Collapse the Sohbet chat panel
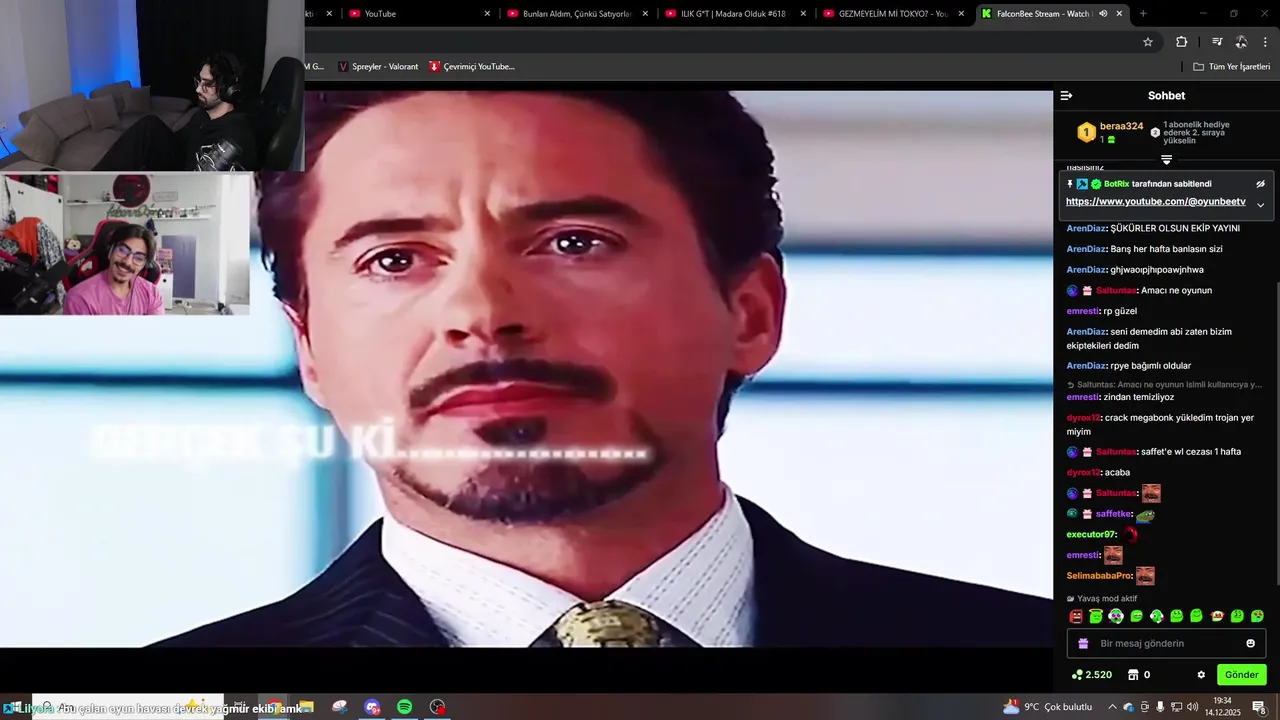 1066,96
